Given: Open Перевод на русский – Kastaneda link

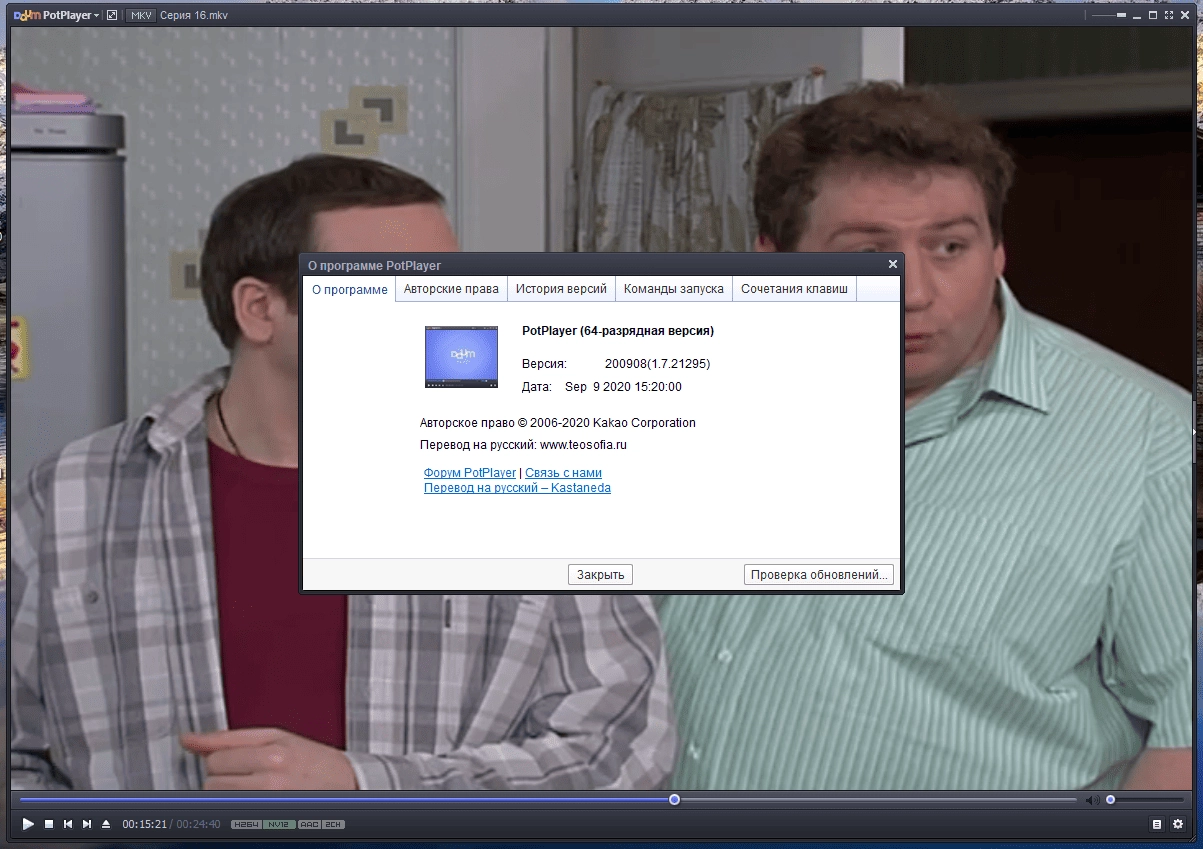Looking at the screenshot, I should [x=517, y=488].
